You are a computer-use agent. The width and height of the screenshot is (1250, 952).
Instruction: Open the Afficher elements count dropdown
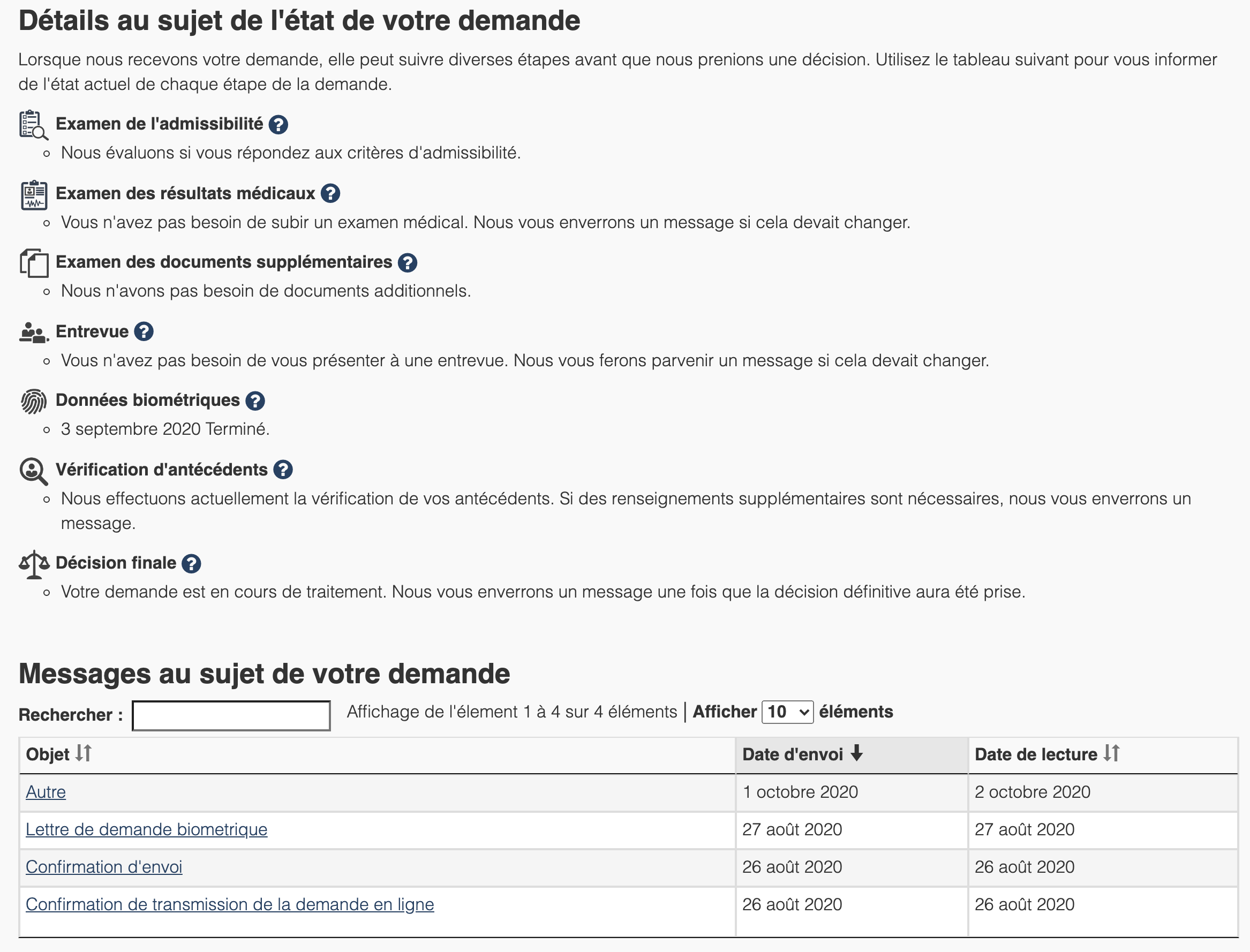click(x=787, y=712)
